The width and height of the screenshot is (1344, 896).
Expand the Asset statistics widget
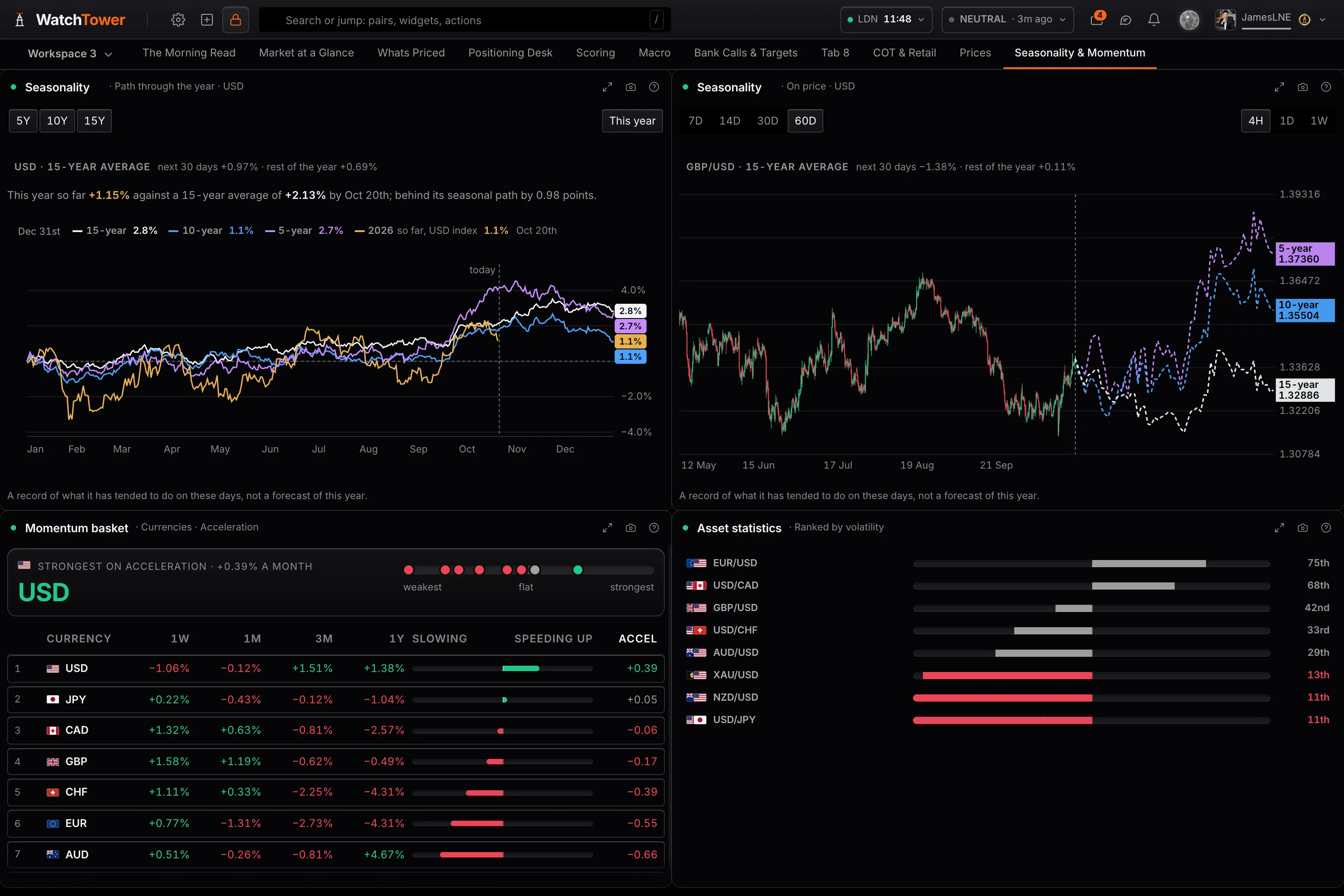(x=1279, y=528)
